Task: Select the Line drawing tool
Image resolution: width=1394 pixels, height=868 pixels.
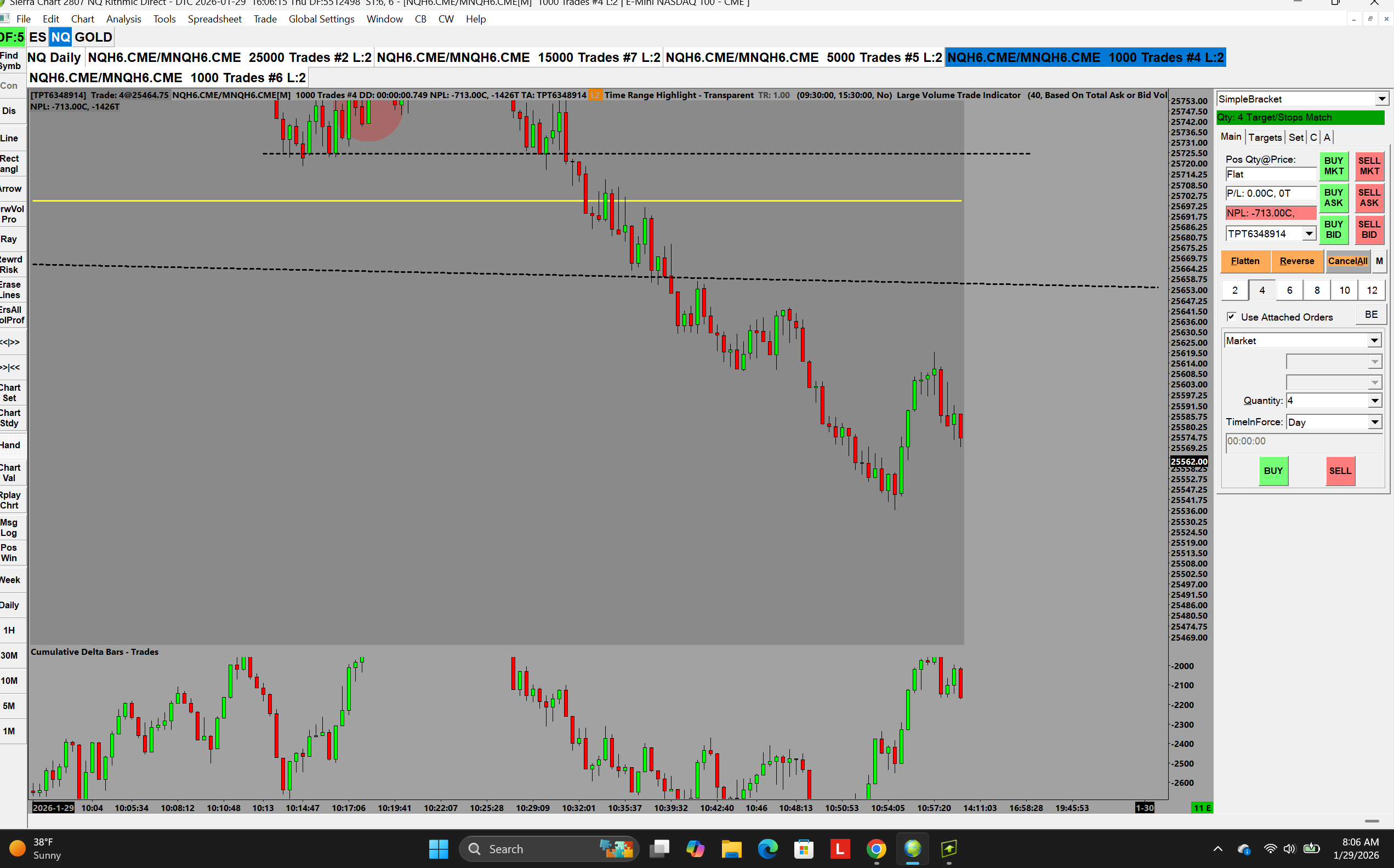Action: [x=10, y=138]
